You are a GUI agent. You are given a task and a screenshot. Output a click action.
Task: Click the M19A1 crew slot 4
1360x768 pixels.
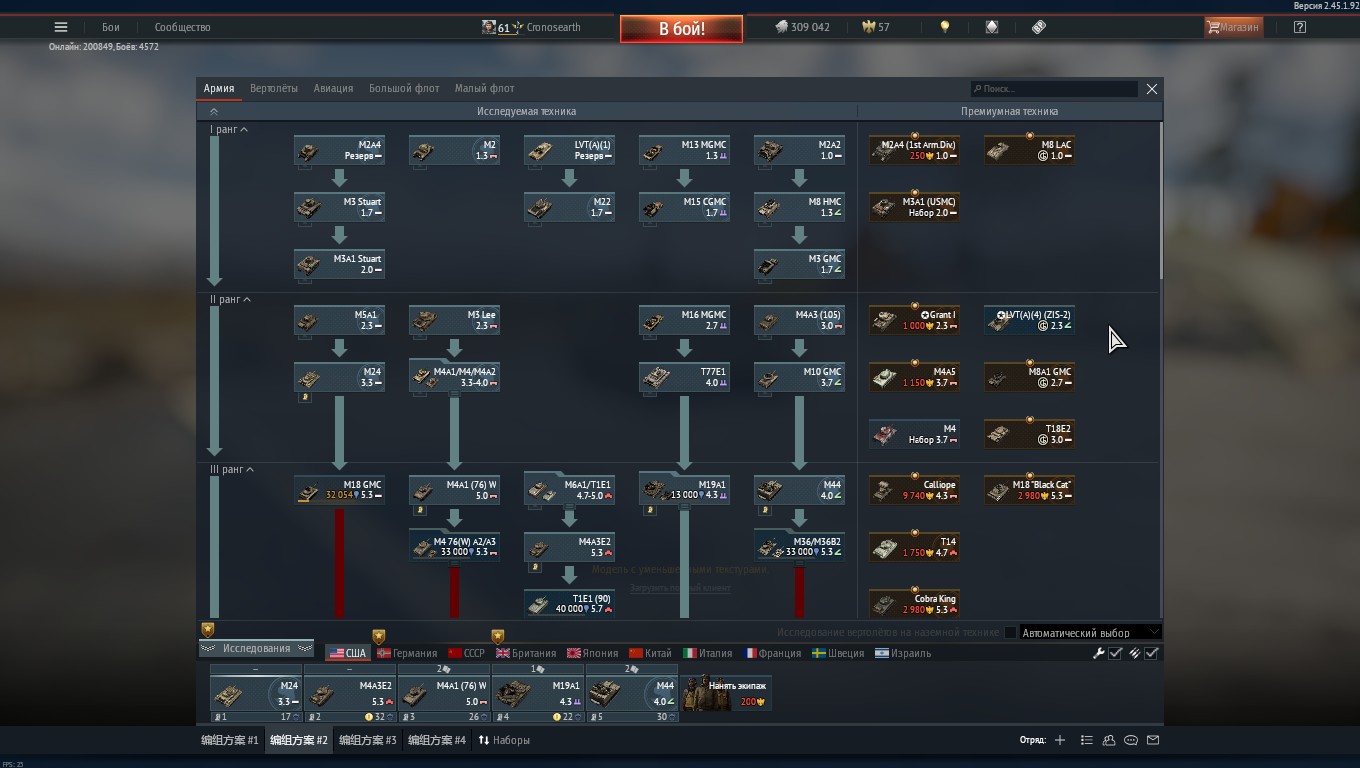tap(537, 695)
